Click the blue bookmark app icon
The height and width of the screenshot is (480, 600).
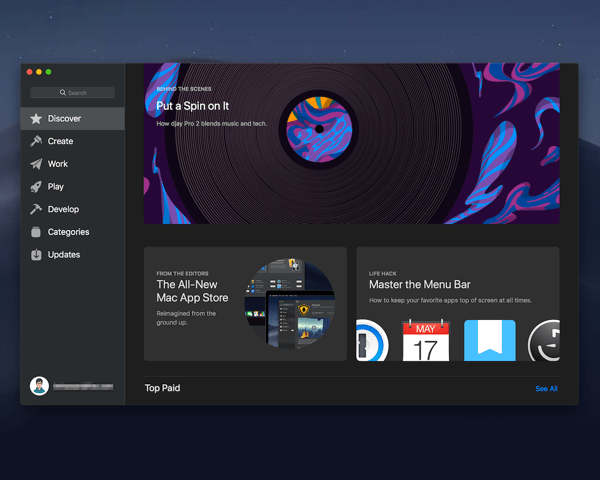point(490,341)
